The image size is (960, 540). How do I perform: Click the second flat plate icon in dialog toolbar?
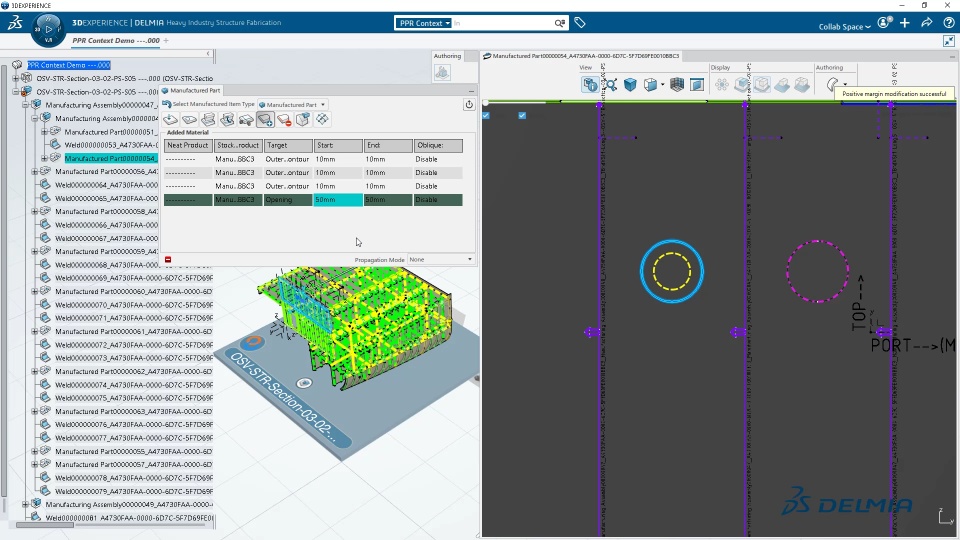(189, 119)
